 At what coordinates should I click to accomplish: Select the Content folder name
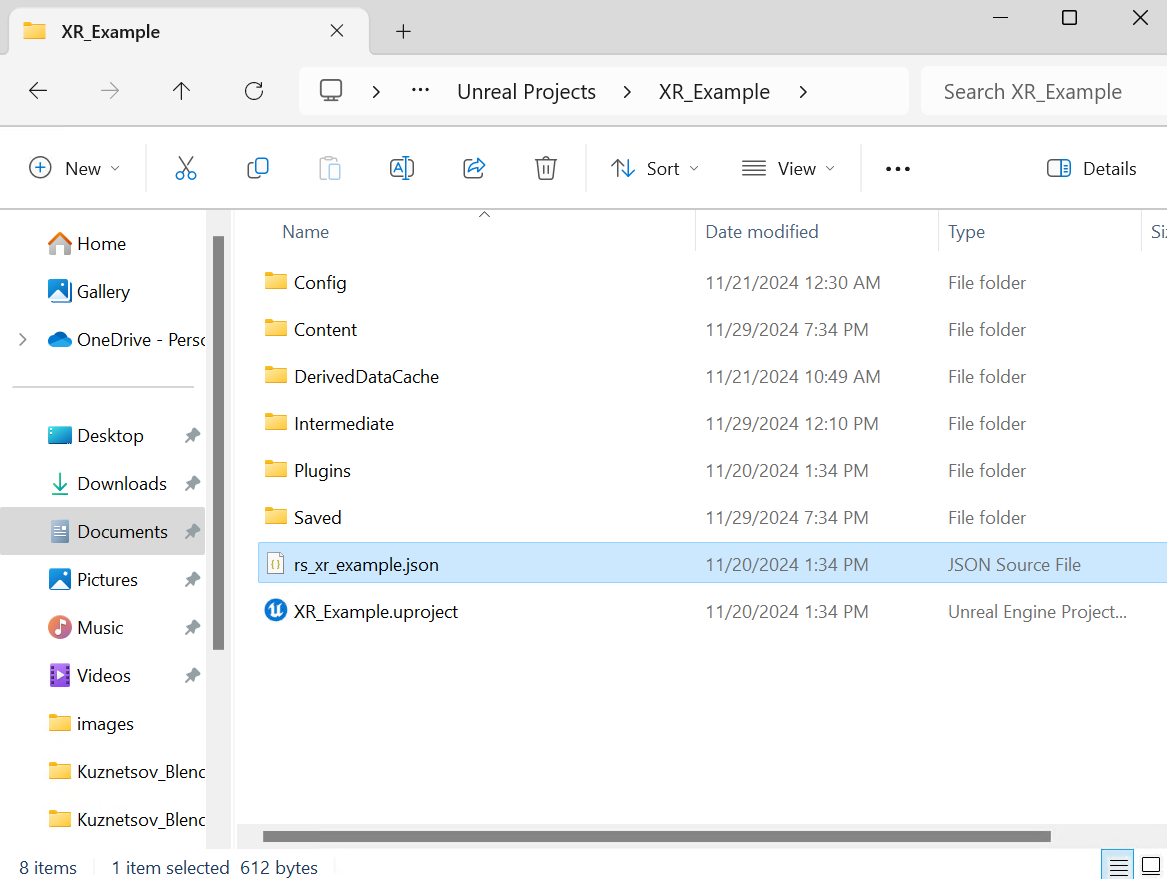(x=325, y=330)
